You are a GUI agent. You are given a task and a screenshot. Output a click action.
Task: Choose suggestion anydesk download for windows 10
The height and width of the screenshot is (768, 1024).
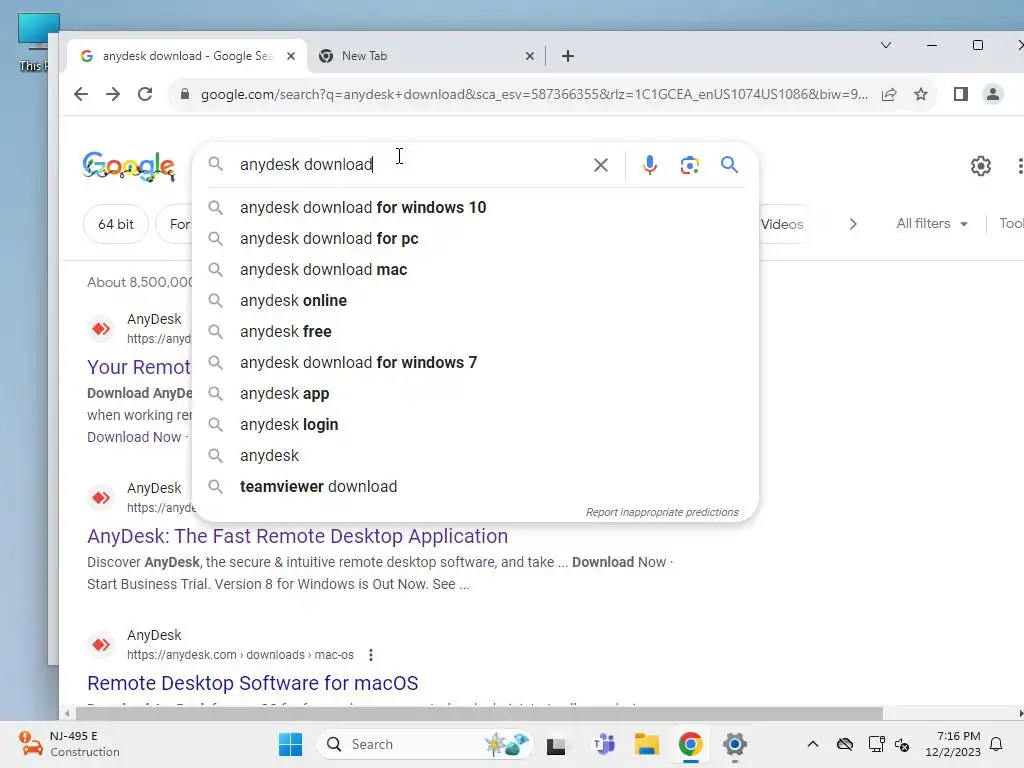click(476, 208)
